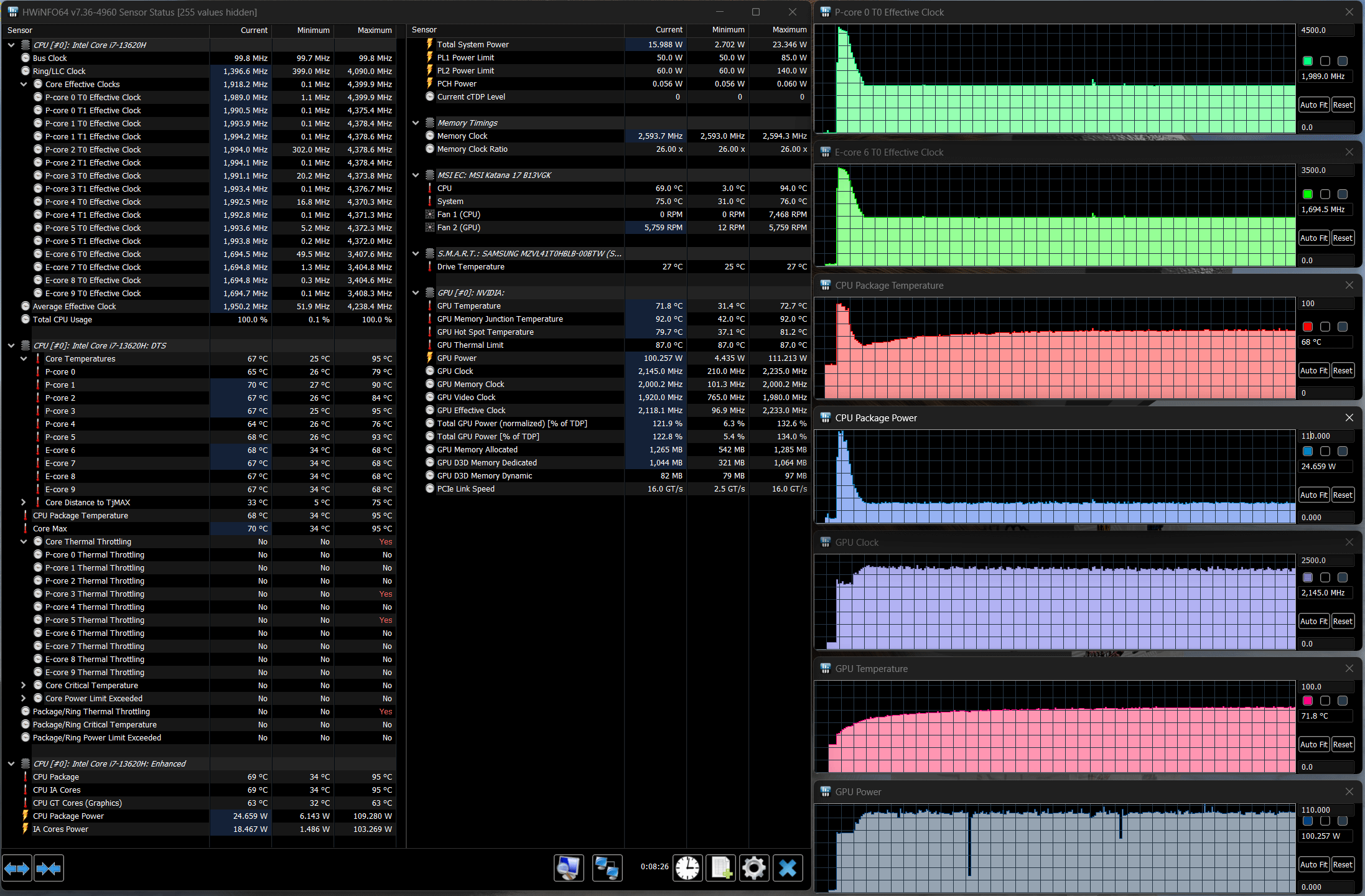Viewport: 1365px width, 896px height.
Task: Click the Current column header in right panel
Action: coord(669,30)
